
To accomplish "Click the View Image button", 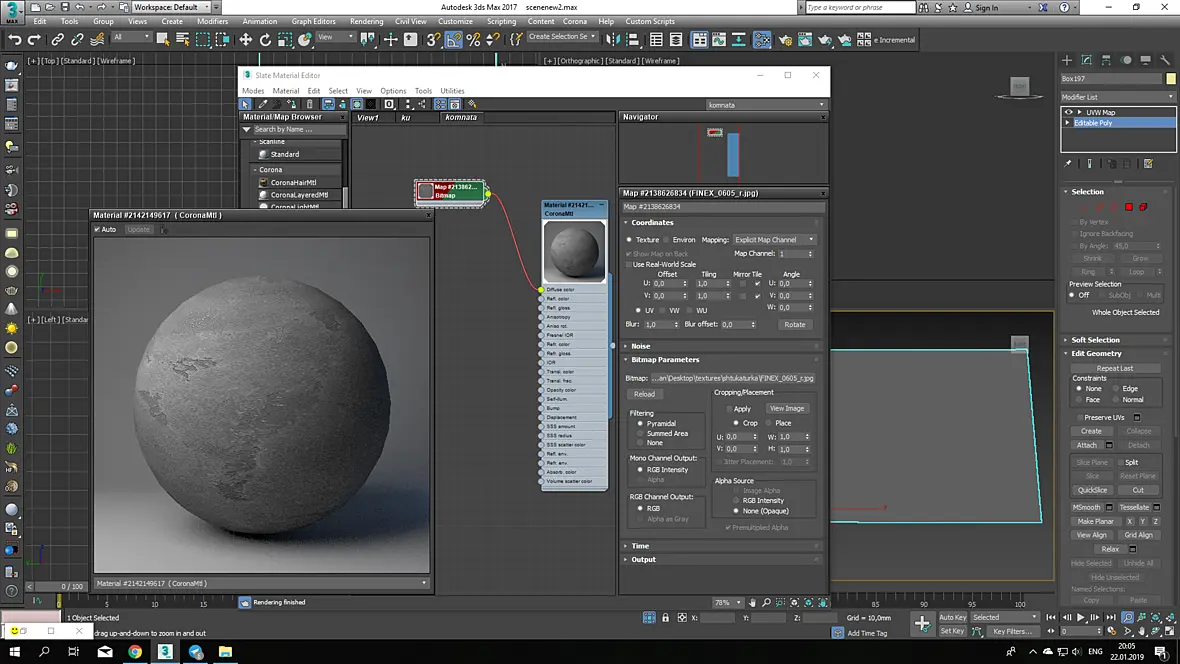I will (x=787, y=408).
